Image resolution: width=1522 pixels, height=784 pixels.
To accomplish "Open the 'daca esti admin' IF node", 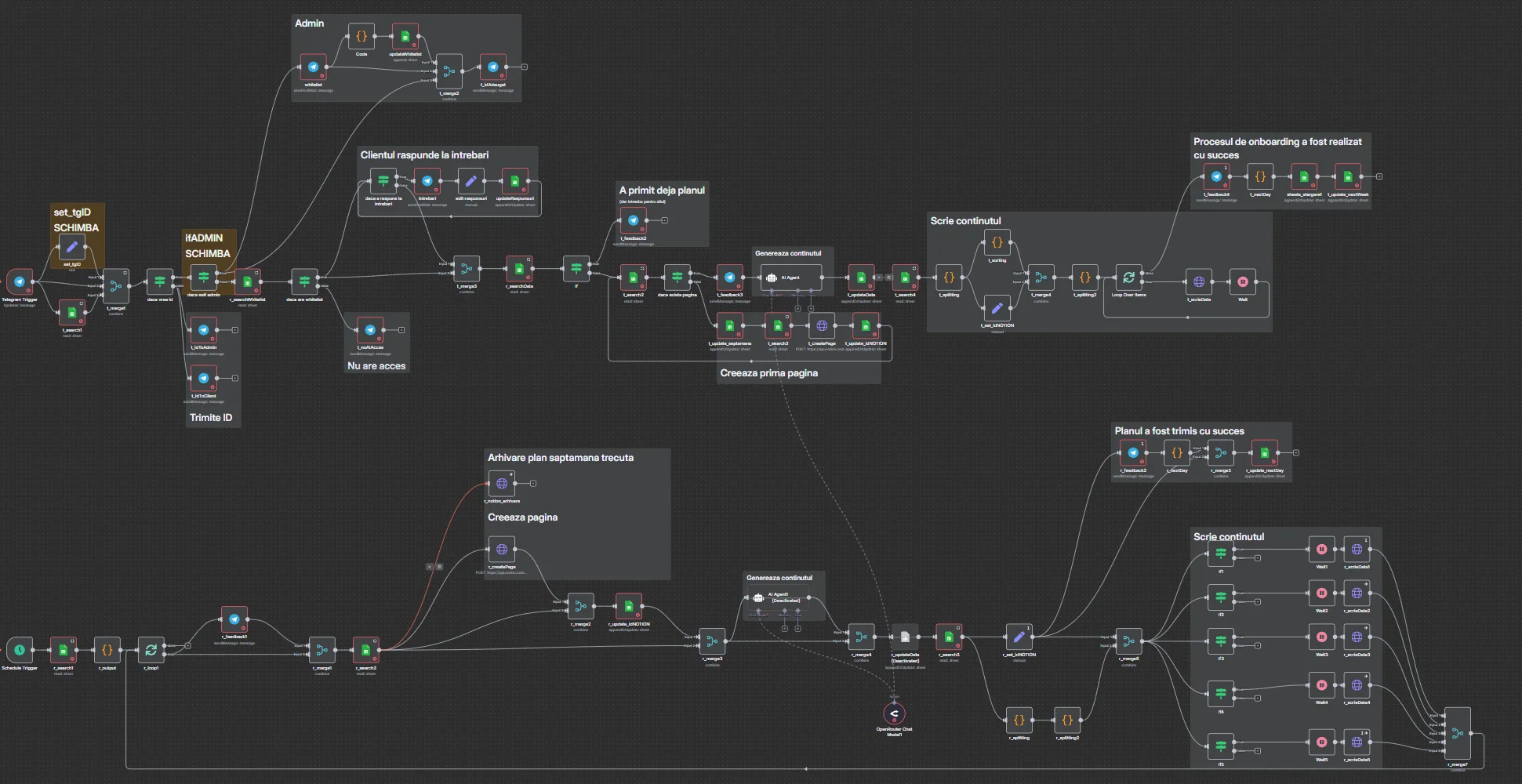I will coord(204,278).
